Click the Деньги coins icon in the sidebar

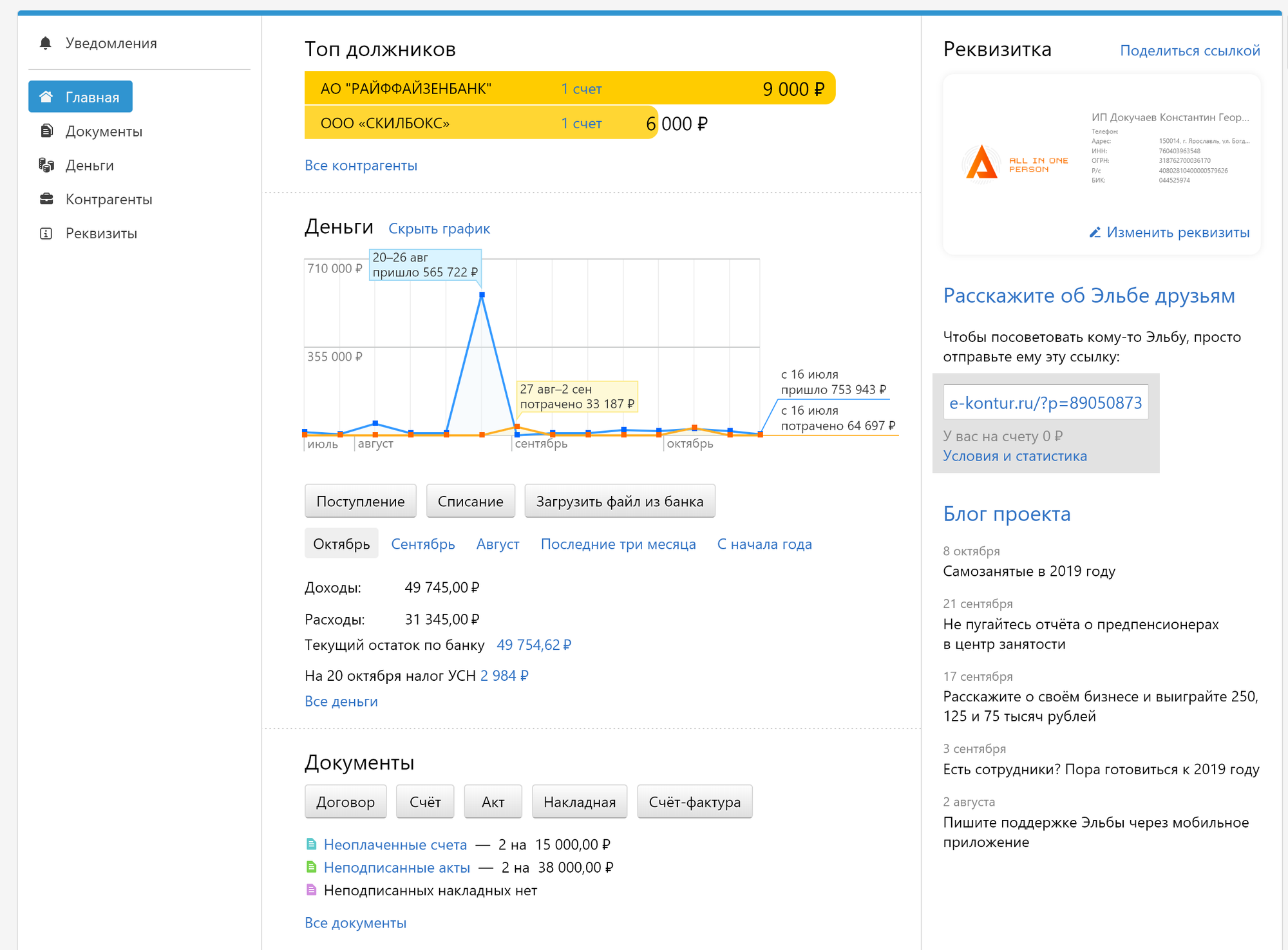coord(46,166)
